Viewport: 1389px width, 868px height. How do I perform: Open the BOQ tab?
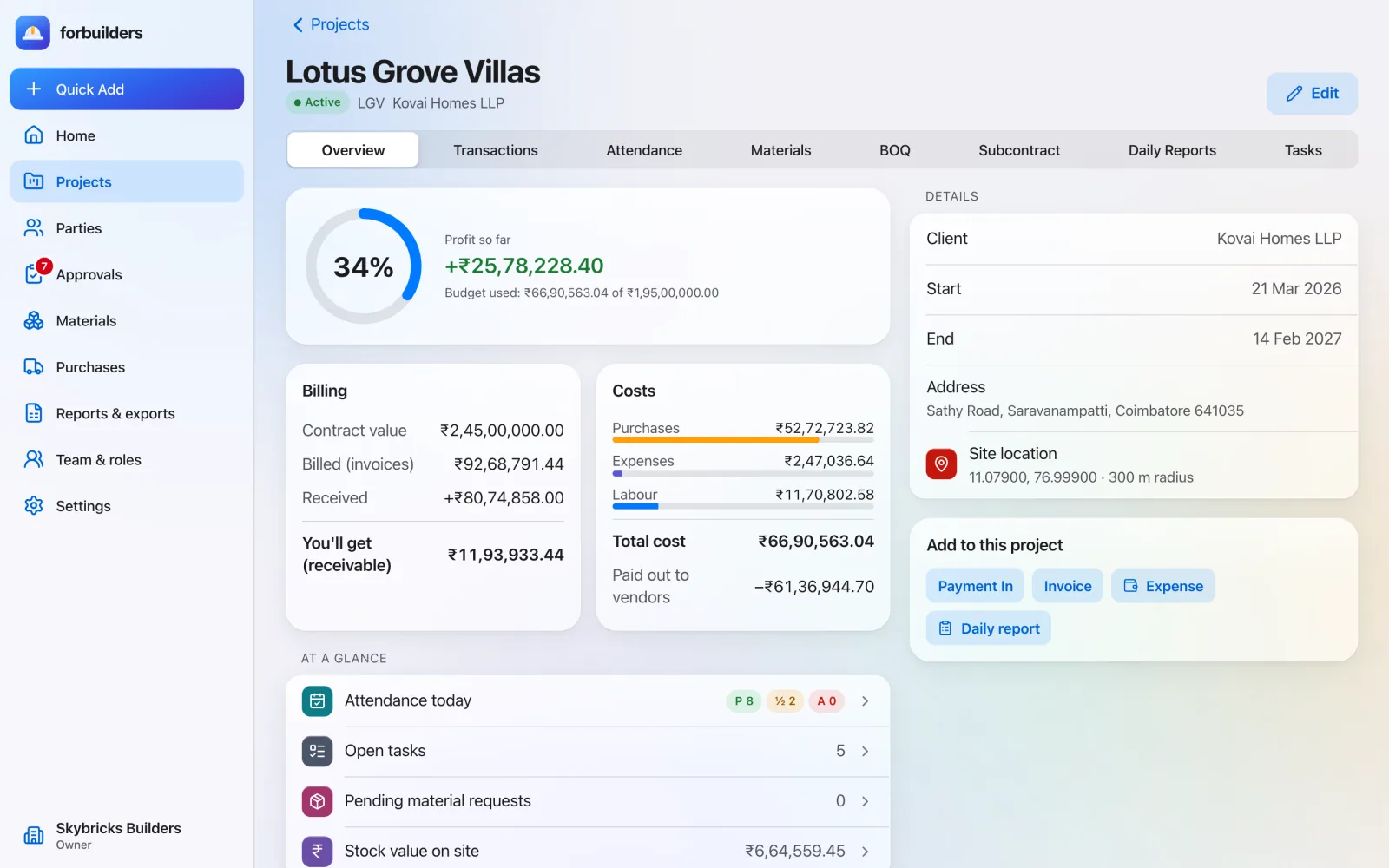point(894,150)
